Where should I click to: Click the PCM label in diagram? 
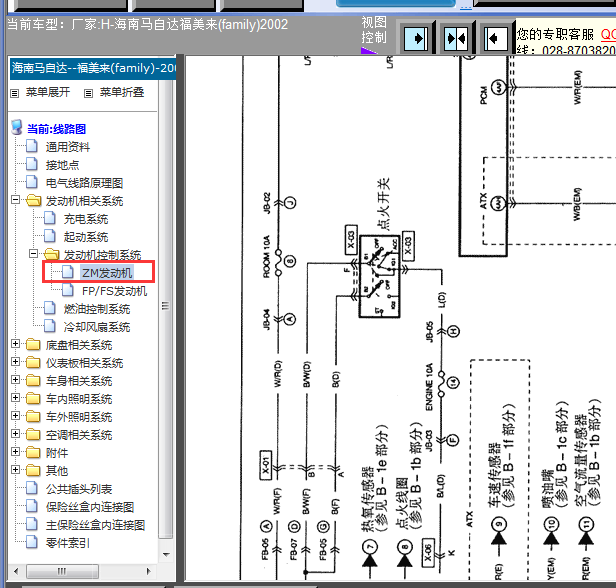(x=483, y=95)
